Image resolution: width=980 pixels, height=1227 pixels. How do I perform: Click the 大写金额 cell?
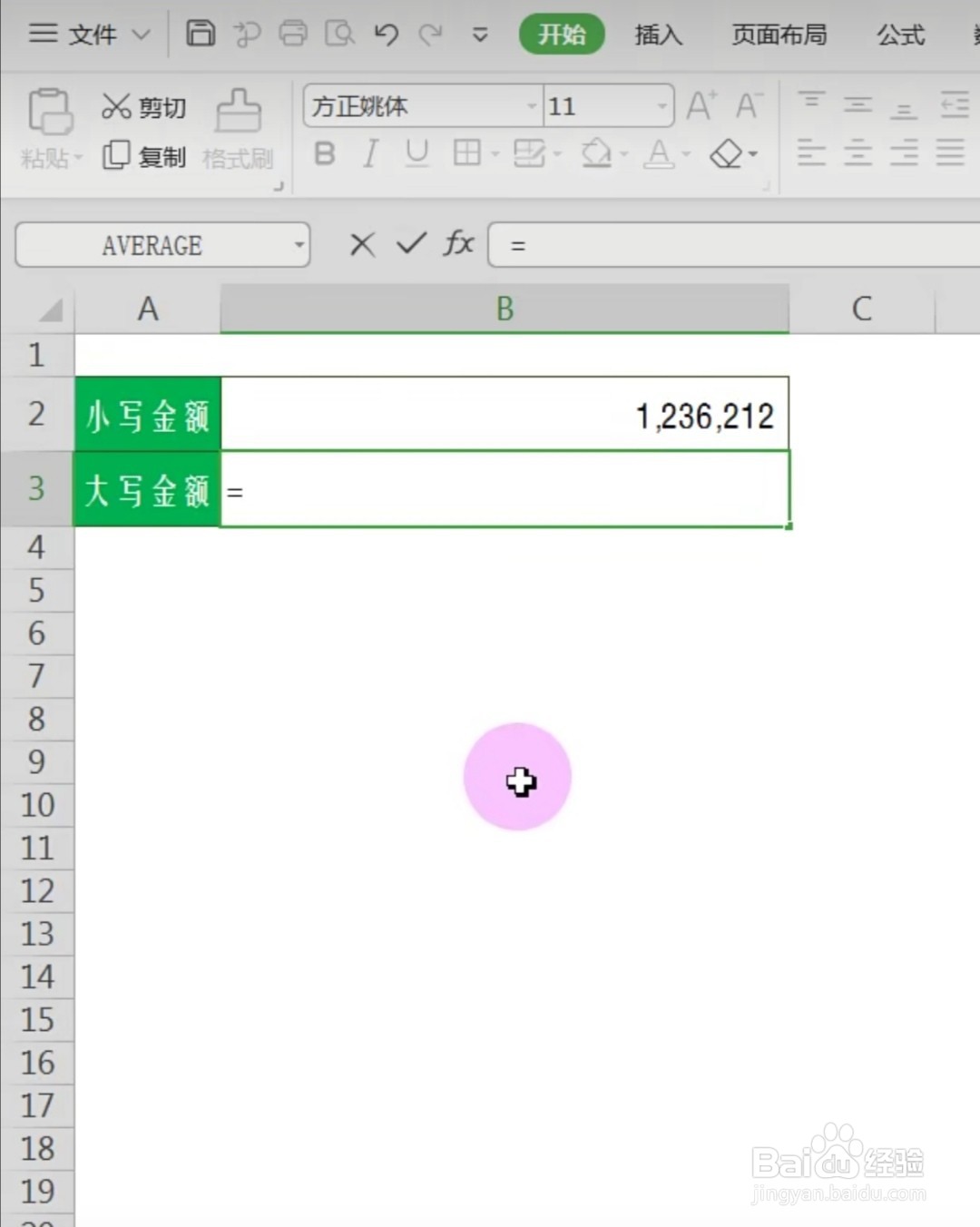(148, 490)
